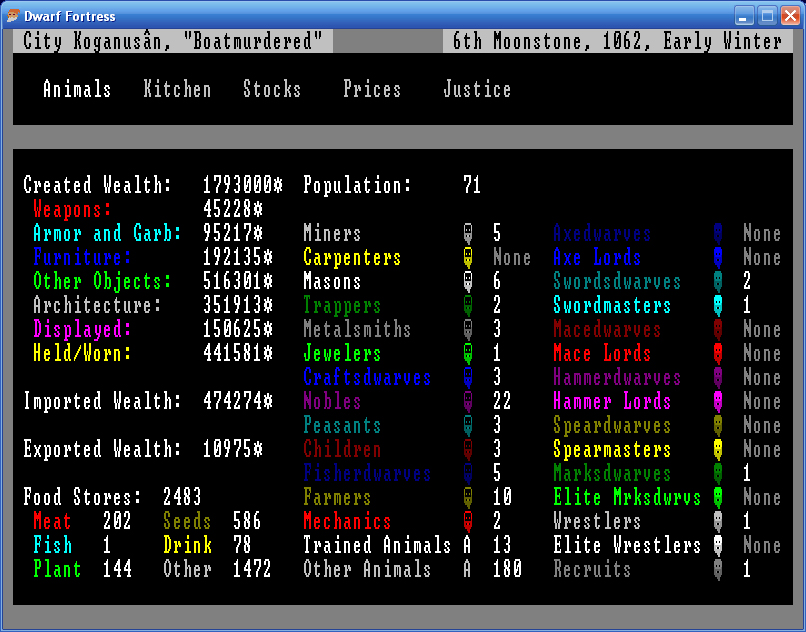Screen dimensions: 806x632
Task: Click the Hammerdwarves dwarf icon
Action: [x=718, y=377]
